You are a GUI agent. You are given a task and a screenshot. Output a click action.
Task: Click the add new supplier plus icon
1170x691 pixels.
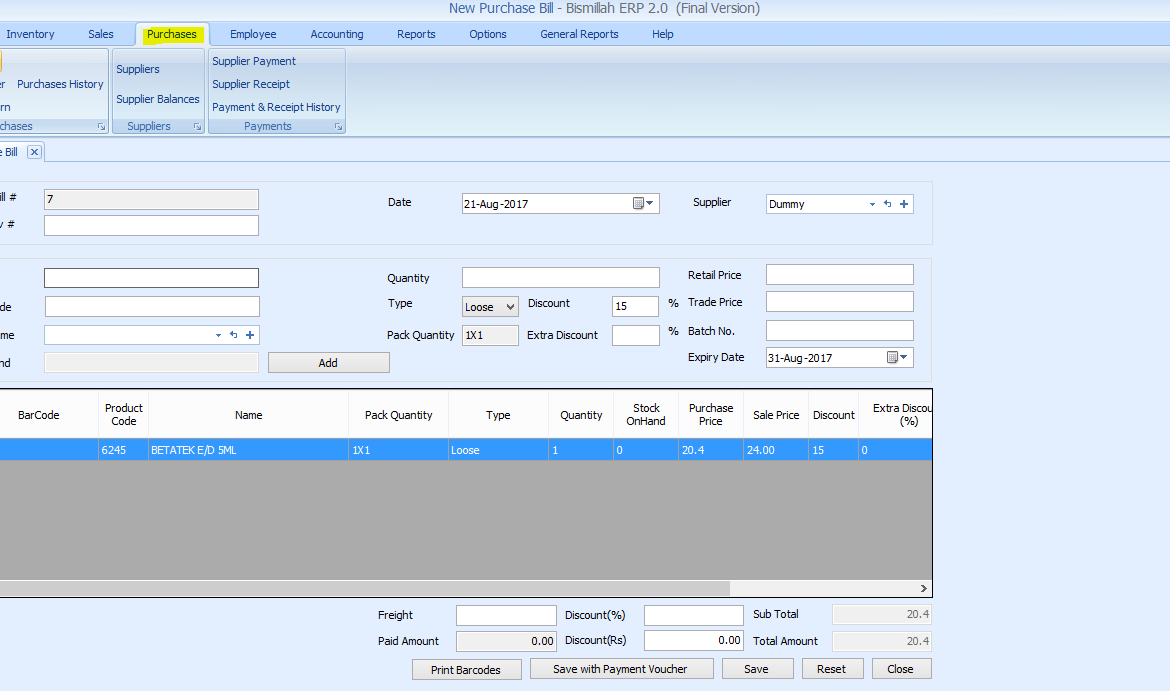[x=904, y=204]
